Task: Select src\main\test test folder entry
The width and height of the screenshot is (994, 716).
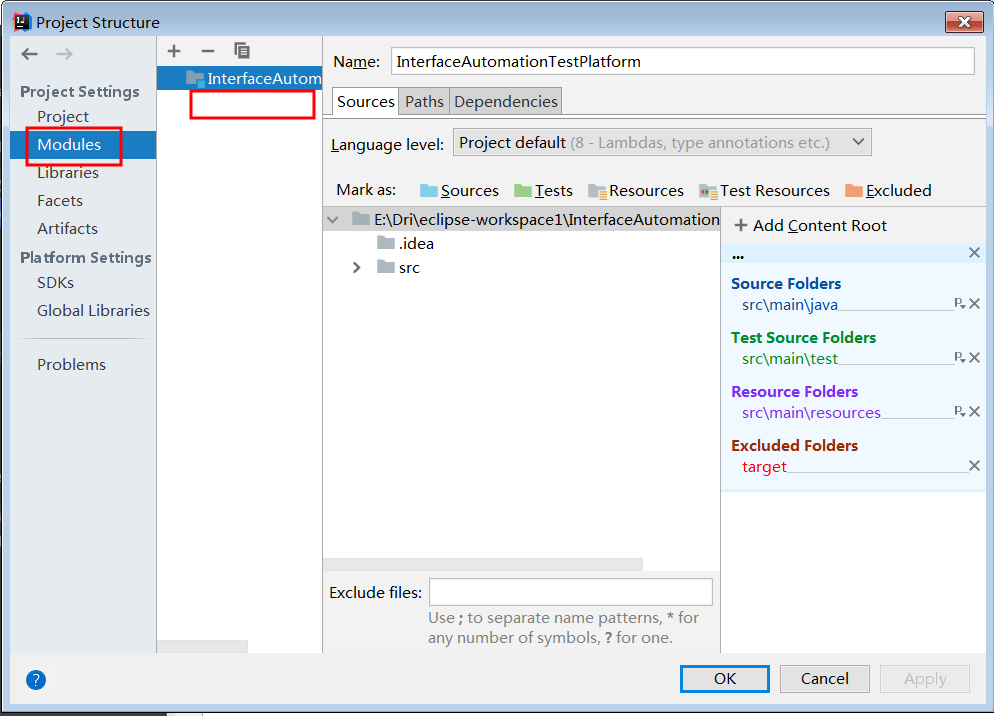Action: pyautogui.click(x=789, y=359)
